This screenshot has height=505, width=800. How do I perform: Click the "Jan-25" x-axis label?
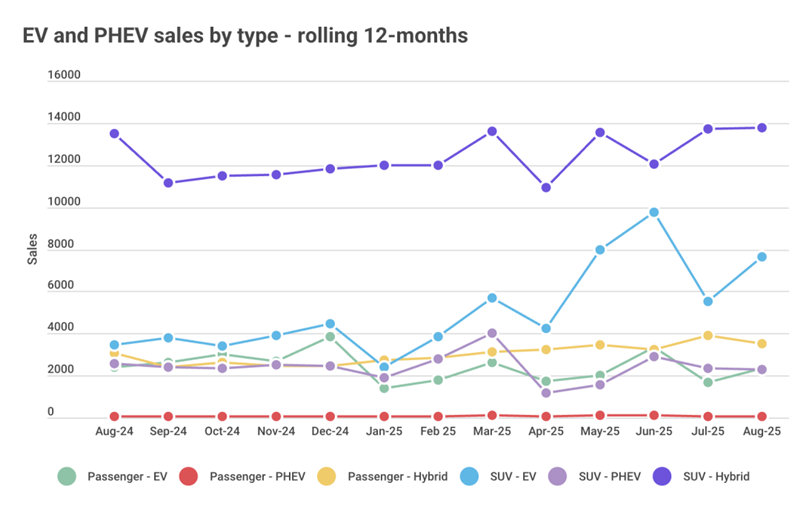(x=383, y=432)
